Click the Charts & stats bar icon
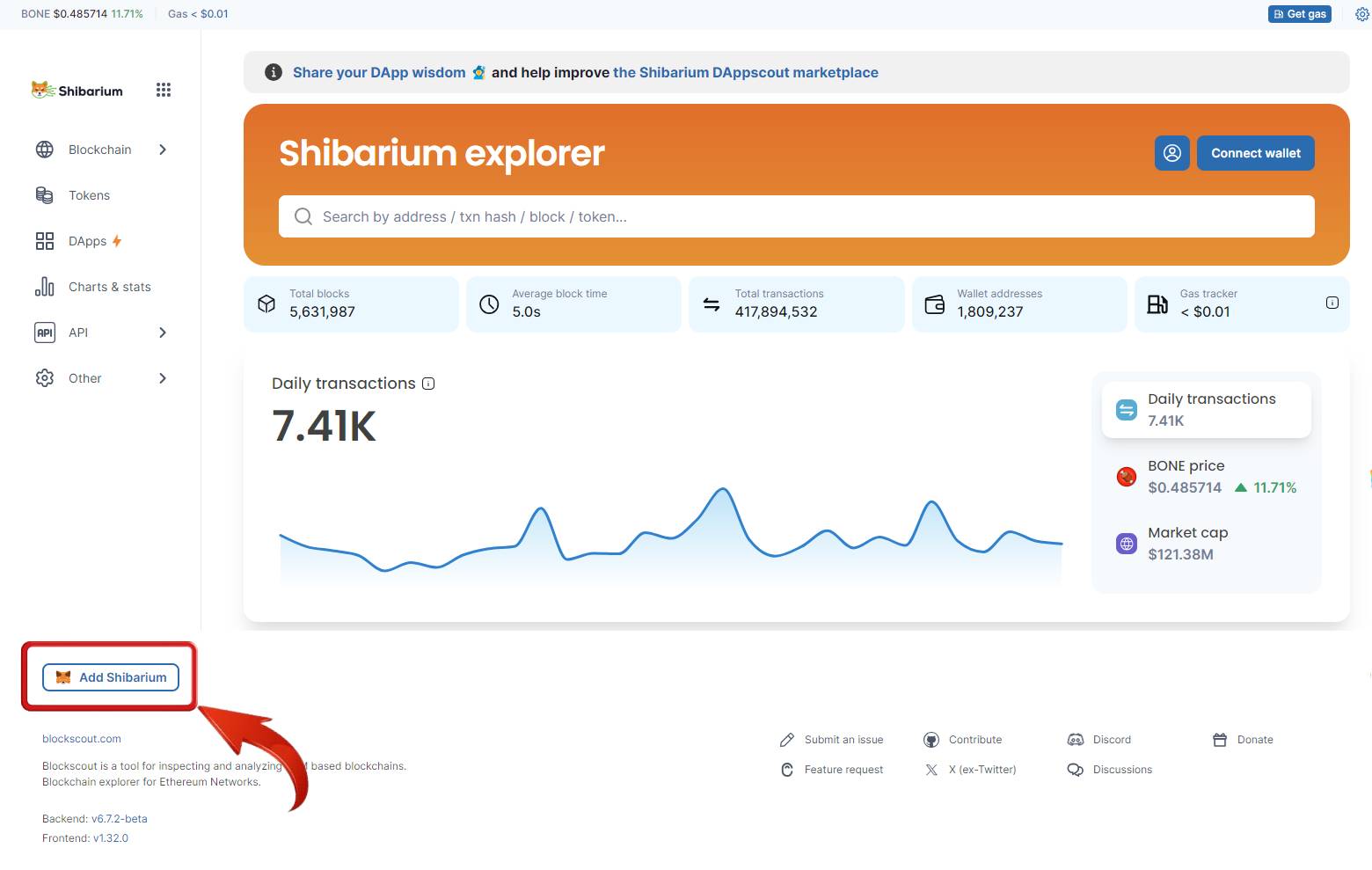This screenshot has width=1372, height=870. (45, 287)
